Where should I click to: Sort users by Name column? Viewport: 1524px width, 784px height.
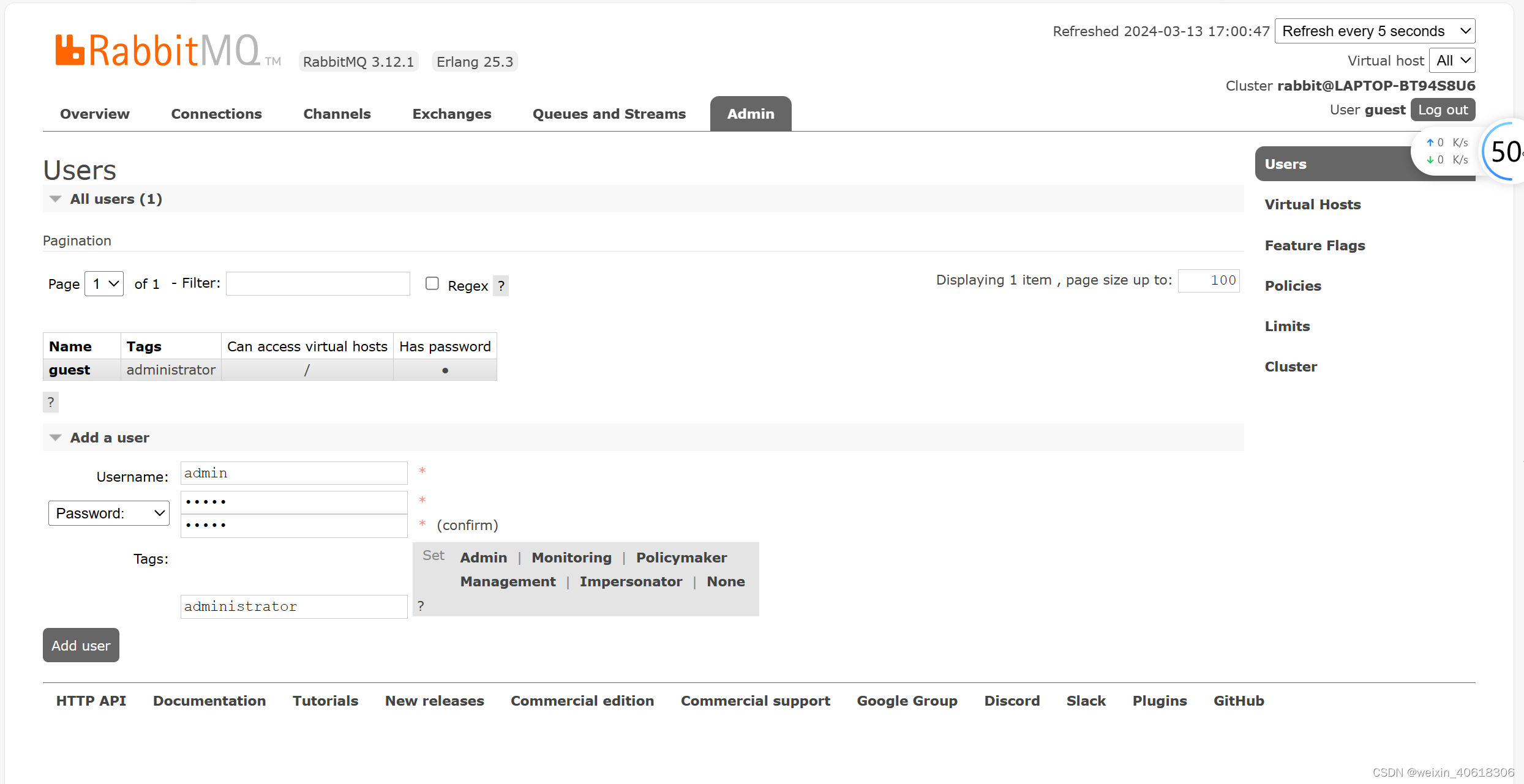tap(70, 346)
